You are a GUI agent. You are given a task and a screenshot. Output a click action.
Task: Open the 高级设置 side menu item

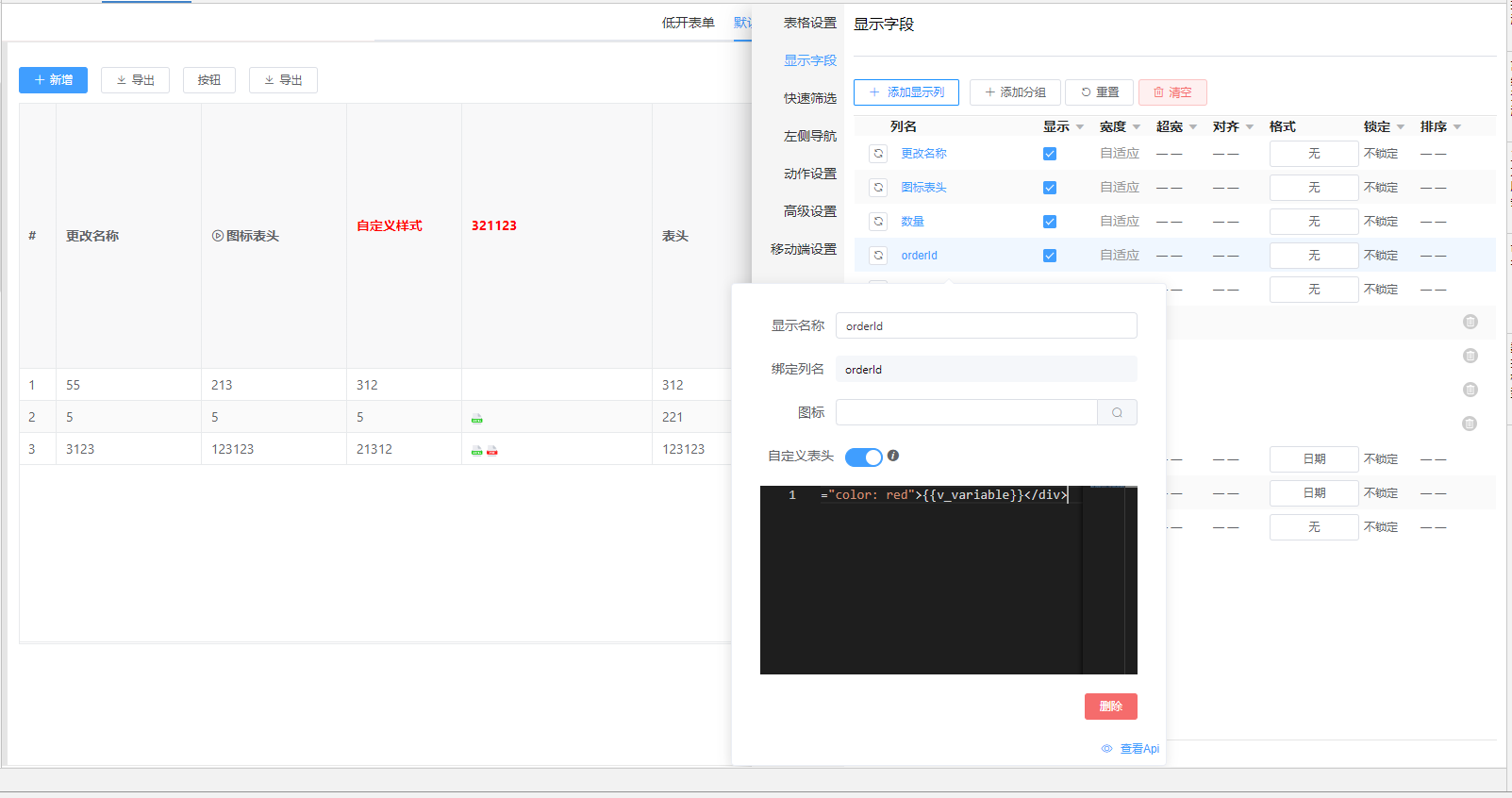tap(809, 211)
